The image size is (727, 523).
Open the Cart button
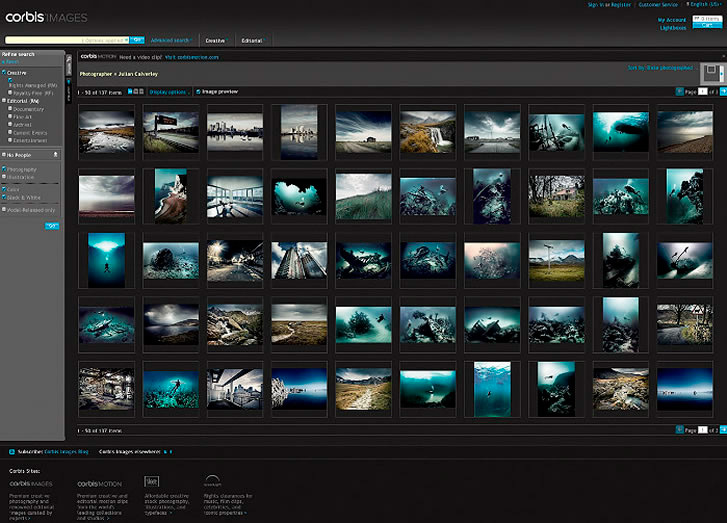[x=707, y=25]
